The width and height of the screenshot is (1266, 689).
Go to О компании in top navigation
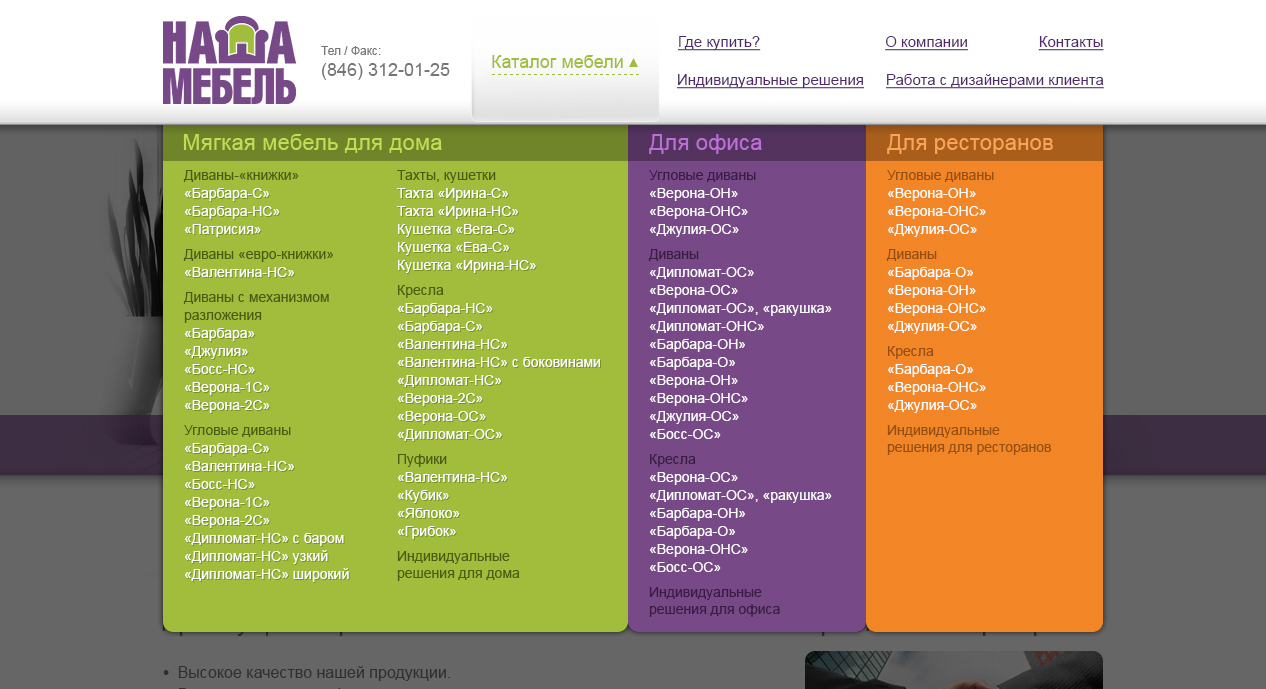[x=926, y=42]
